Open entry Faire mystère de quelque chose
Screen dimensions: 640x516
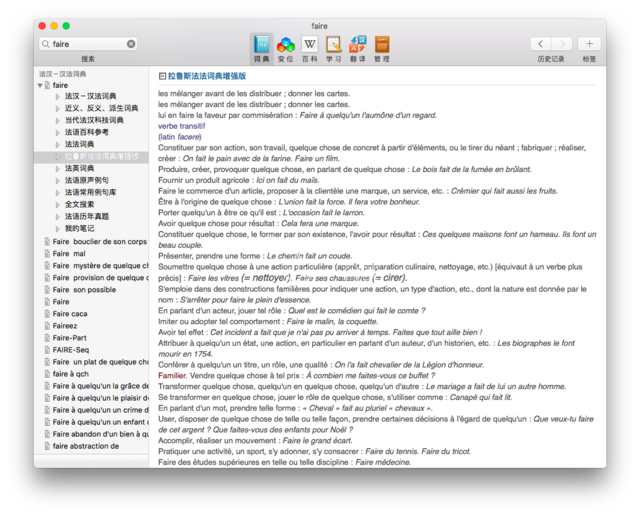100,266
